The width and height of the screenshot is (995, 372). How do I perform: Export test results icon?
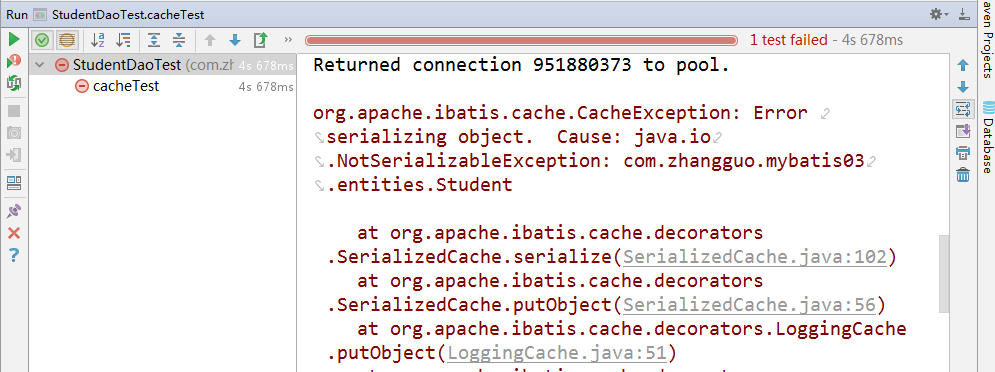point(260,41)
